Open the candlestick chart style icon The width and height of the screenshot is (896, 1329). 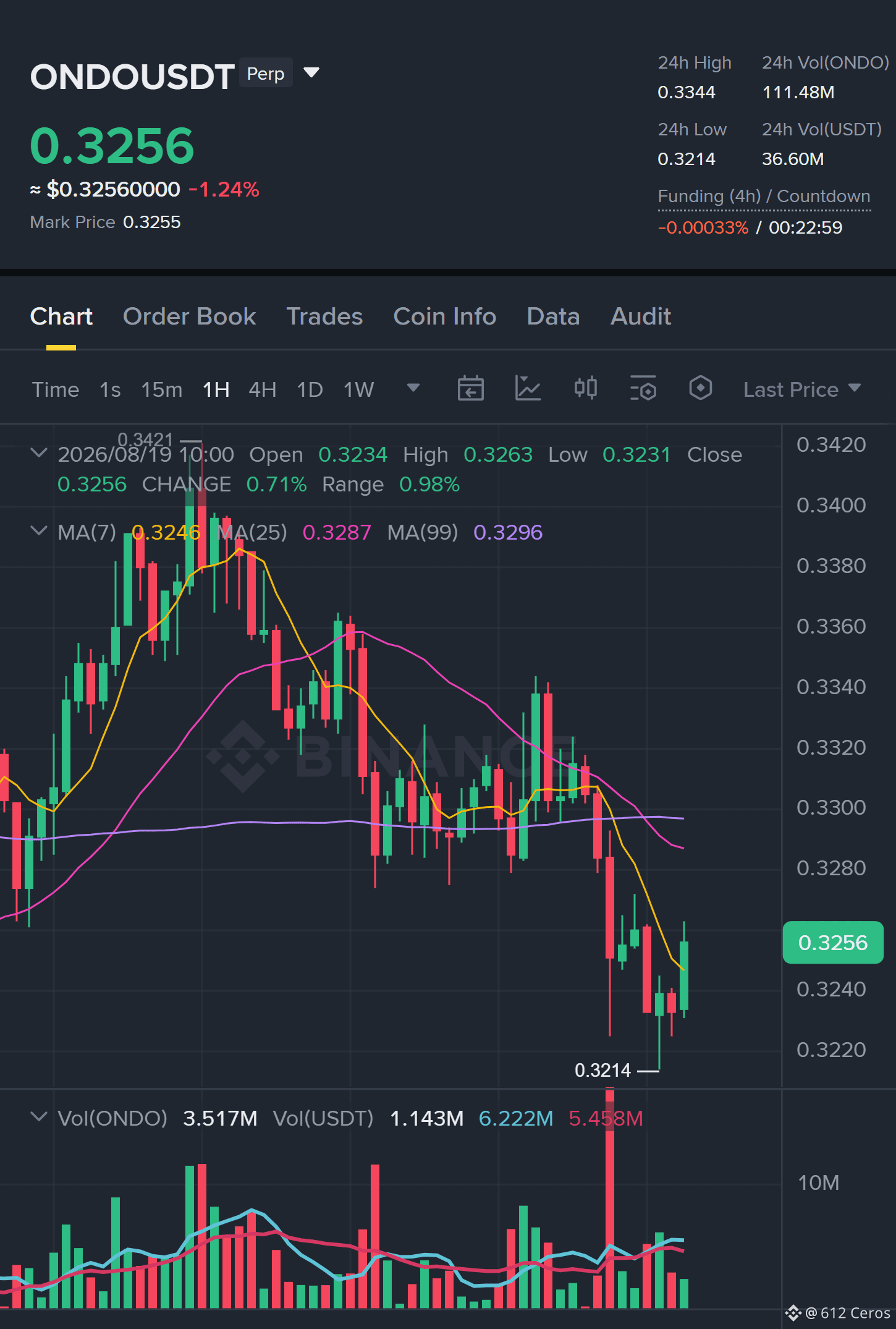[586, 388]
